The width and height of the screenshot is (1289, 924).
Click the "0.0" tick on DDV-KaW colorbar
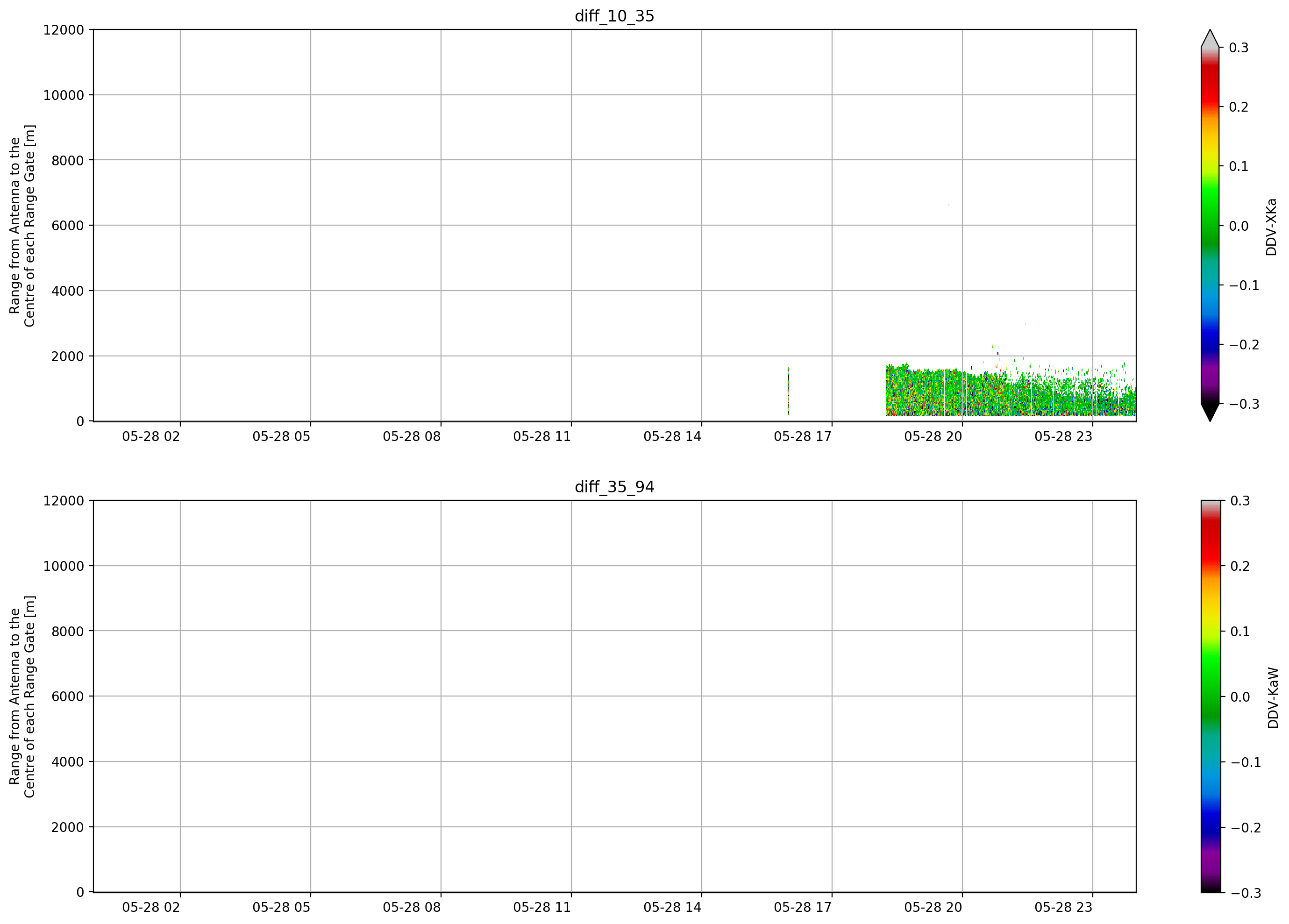coord(1240,697)
